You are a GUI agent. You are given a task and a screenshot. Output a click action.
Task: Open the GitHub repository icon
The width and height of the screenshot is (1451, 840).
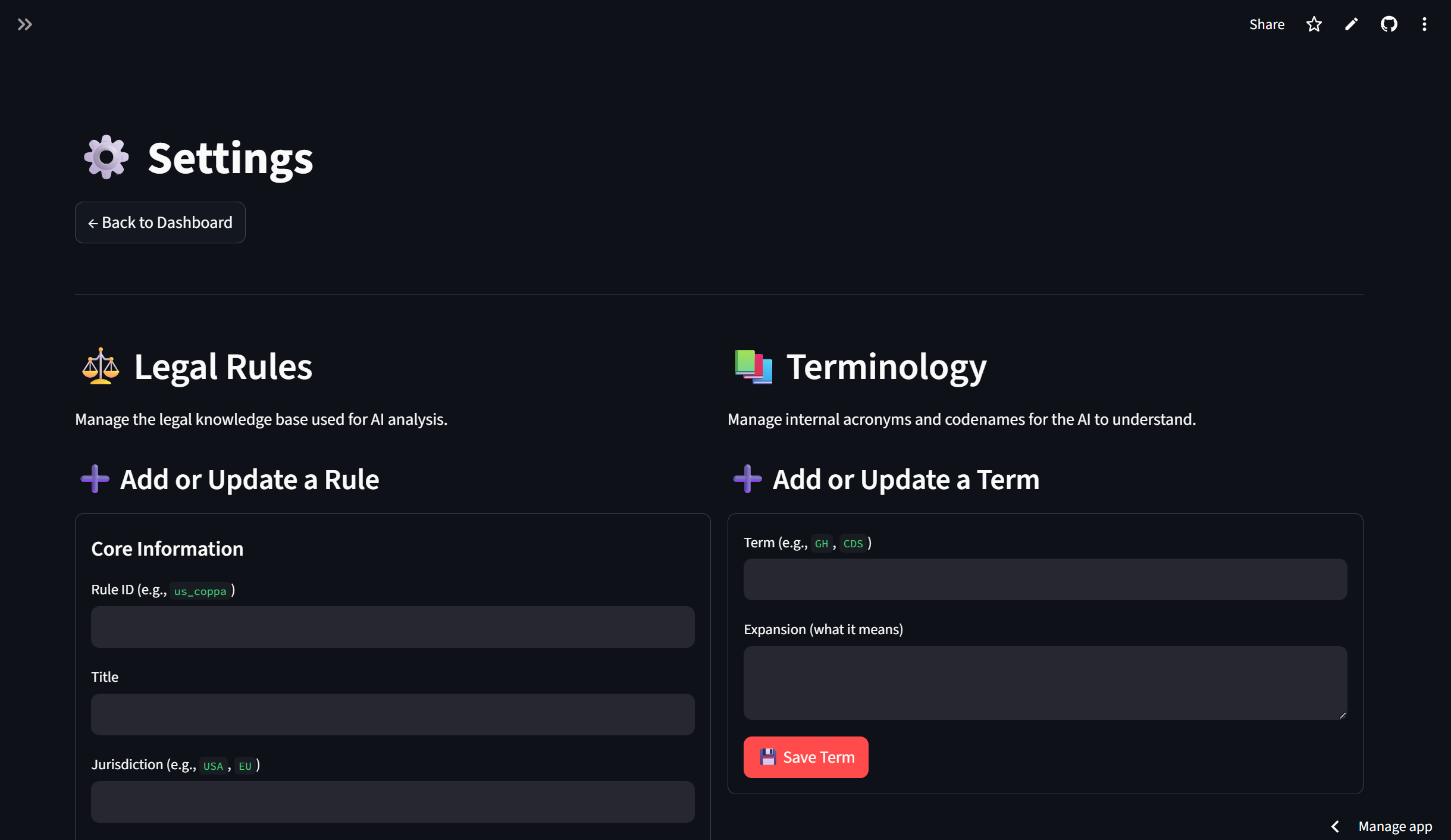[x=1389, y=24]
